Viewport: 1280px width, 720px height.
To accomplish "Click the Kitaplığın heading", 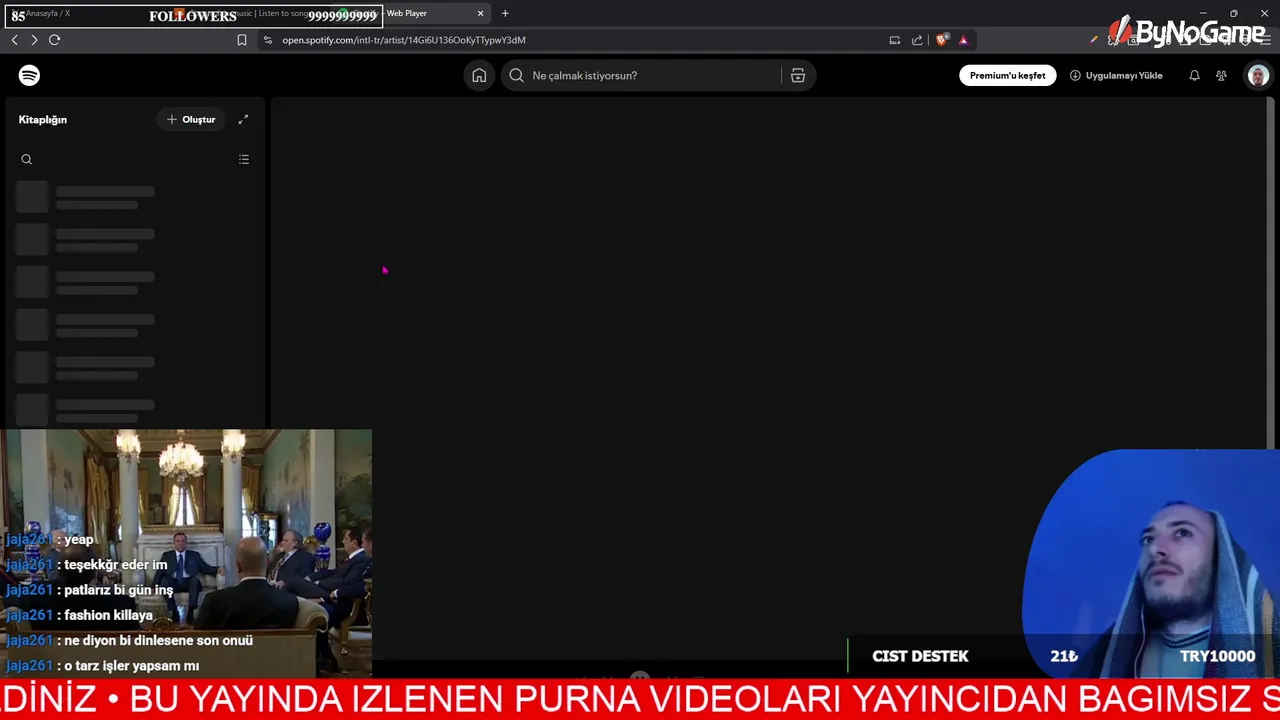I will click(x=43, y=119).
